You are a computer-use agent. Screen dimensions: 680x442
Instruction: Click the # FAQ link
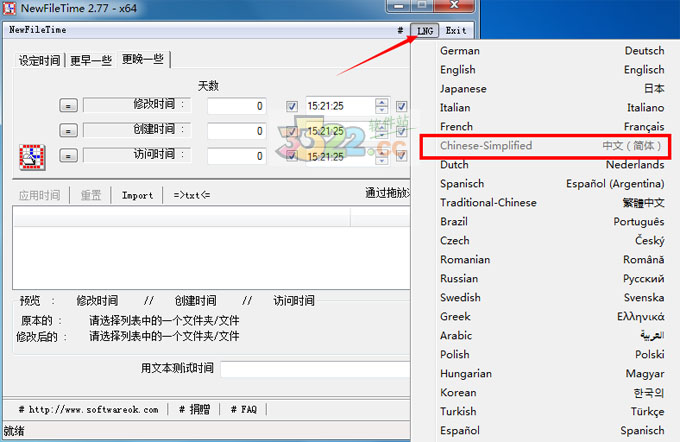(x=244, y=409)
